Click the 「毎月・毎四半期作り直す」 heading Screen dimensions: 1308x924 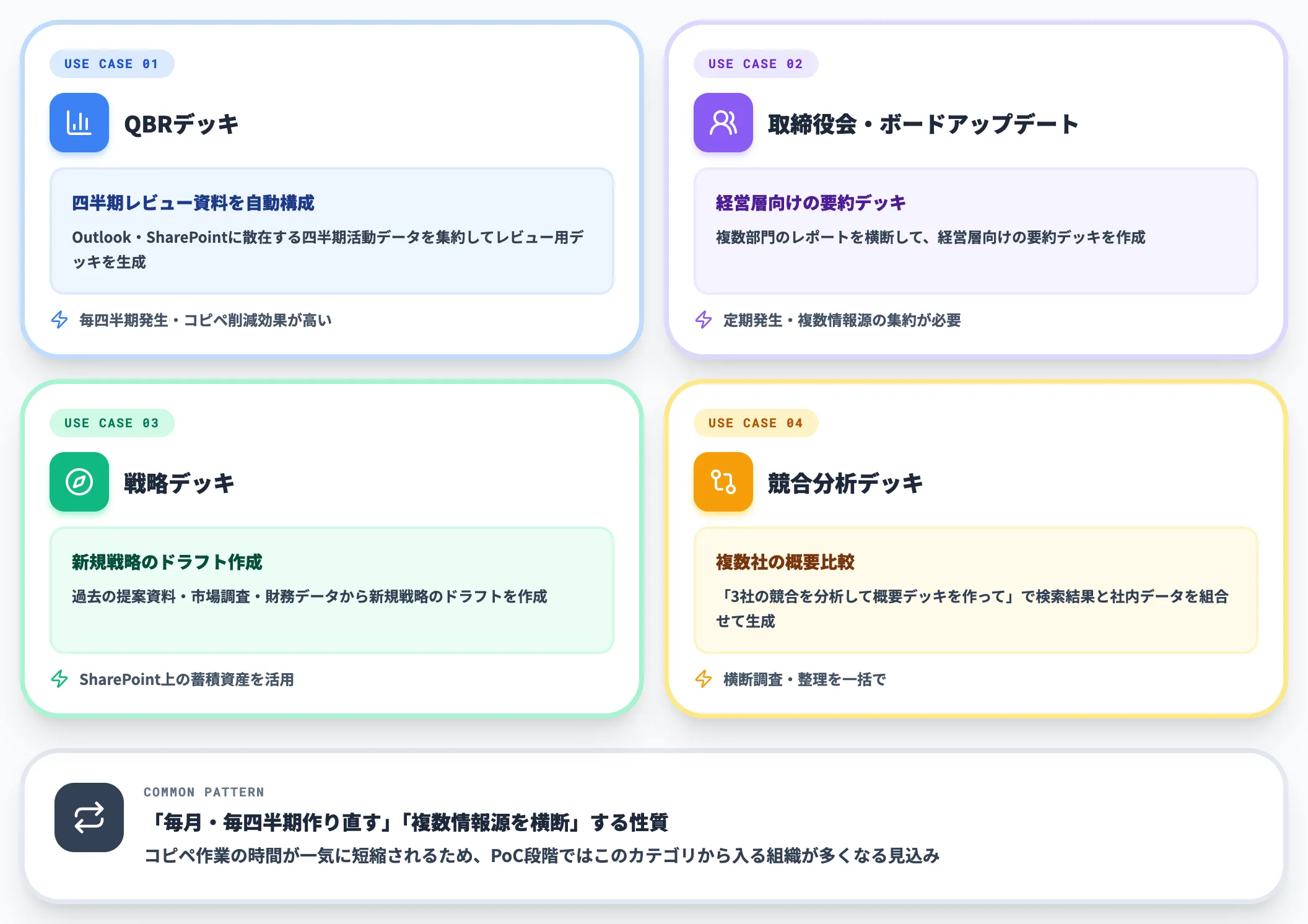click(x=406, y=822)
